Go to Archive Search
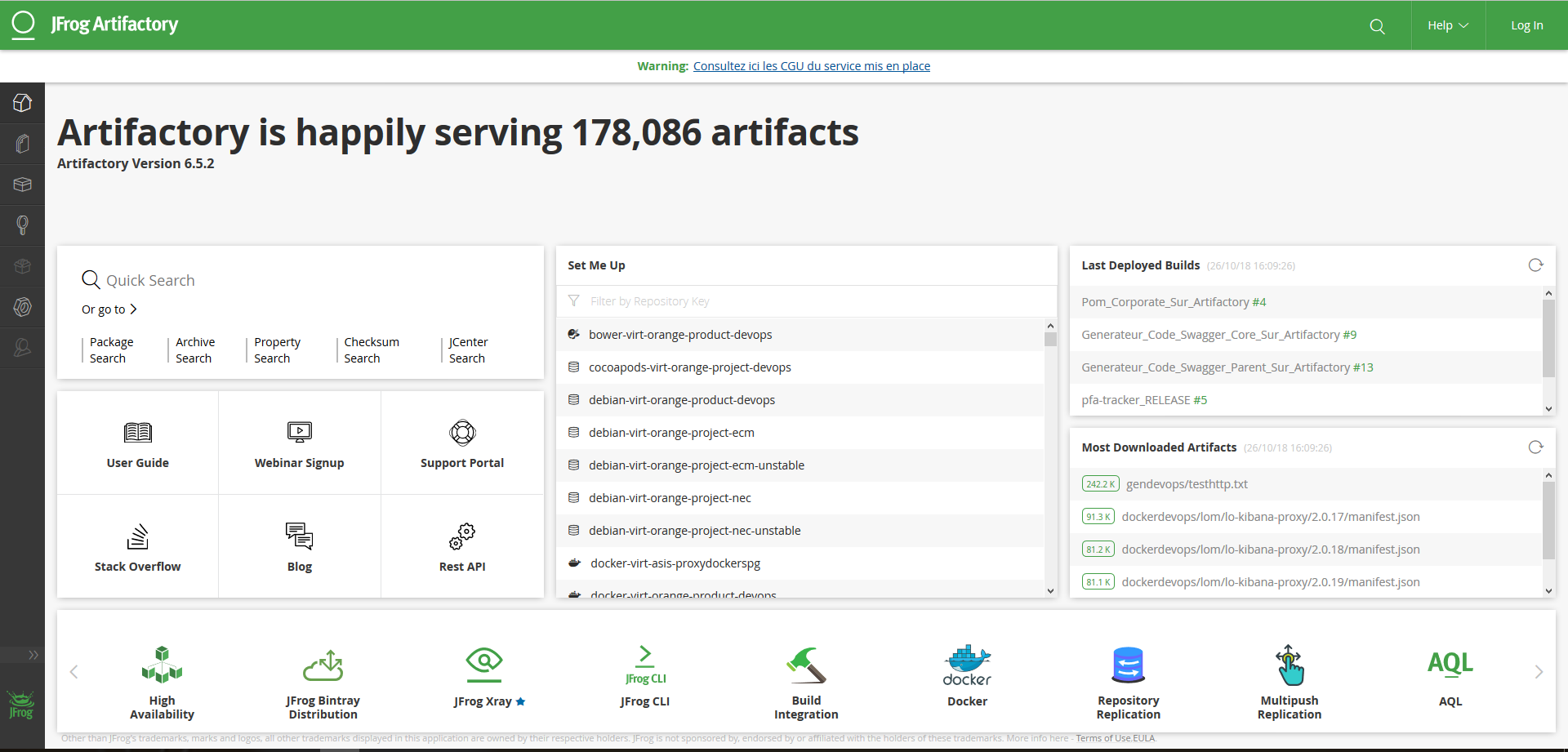 (195, 350)
